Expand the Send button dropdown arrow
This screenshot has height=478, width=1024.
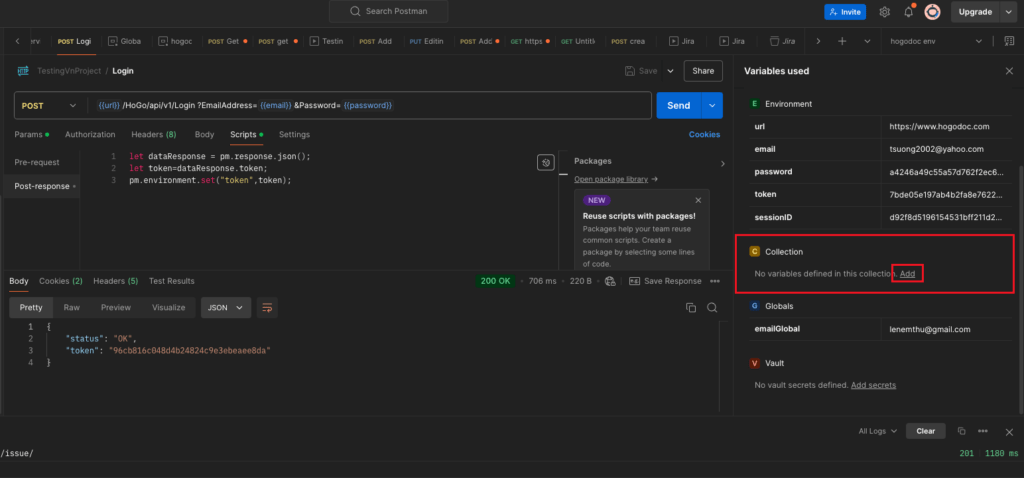(712, 105)
